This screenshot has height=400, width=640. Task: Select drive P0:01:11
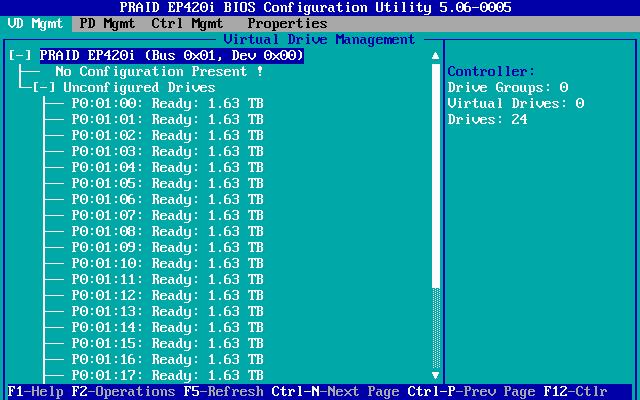(167, 279)
